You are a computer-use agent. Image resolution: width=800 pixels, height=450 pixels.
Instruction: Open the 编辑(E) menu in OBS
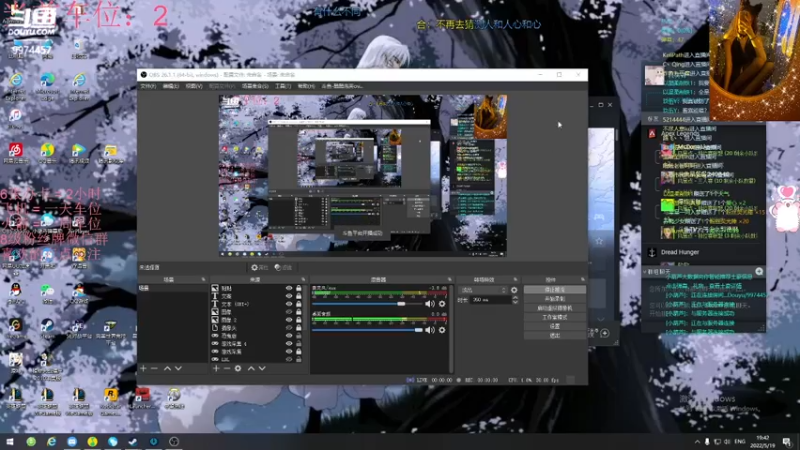170,86
